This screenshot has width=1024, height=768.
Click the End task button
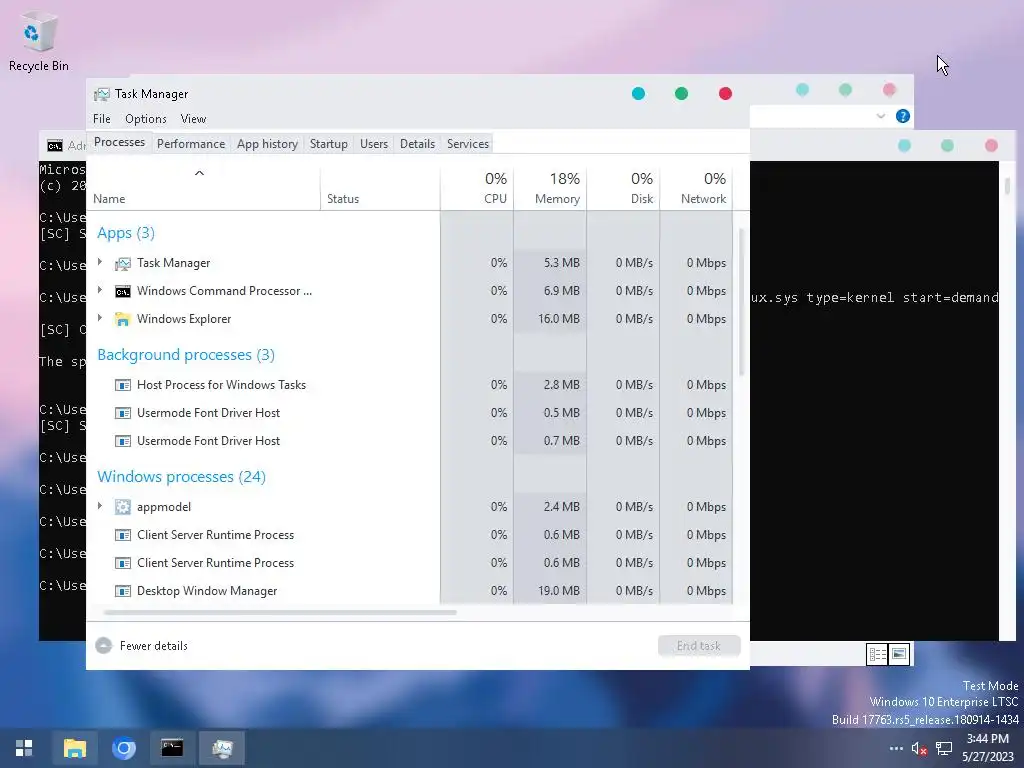(699, 646)
